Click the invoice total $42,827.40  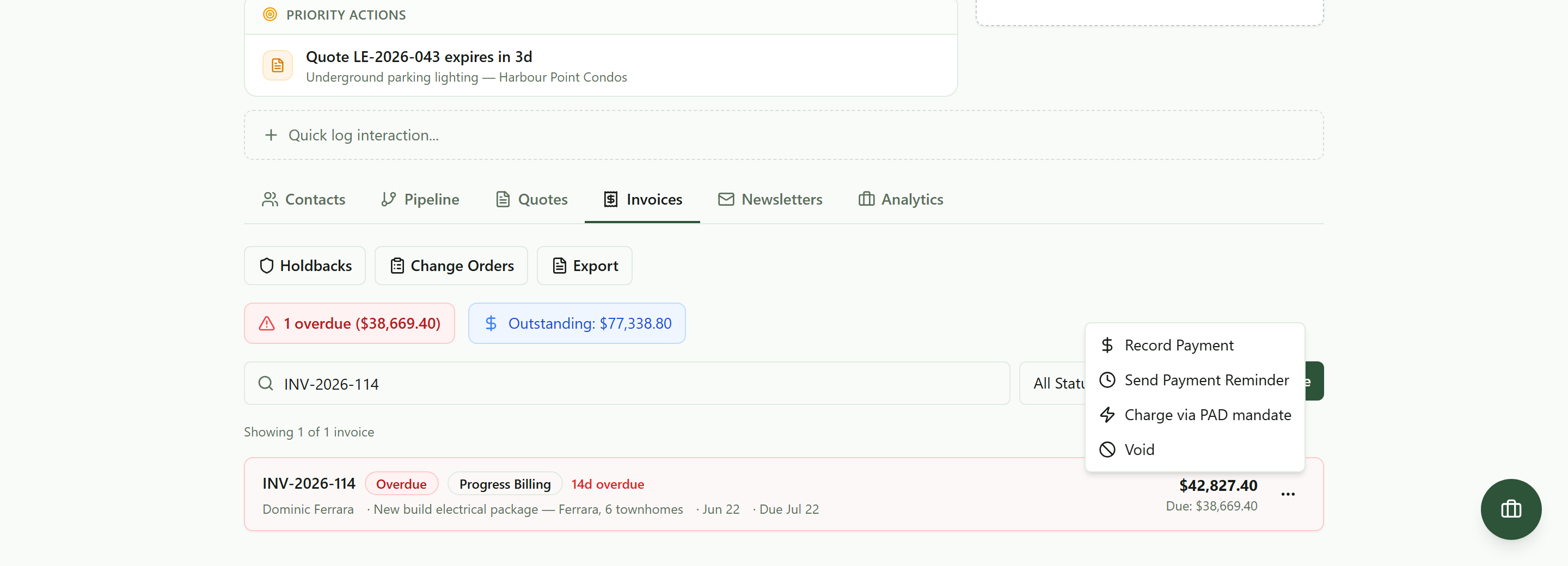(x=1218, y=485)
